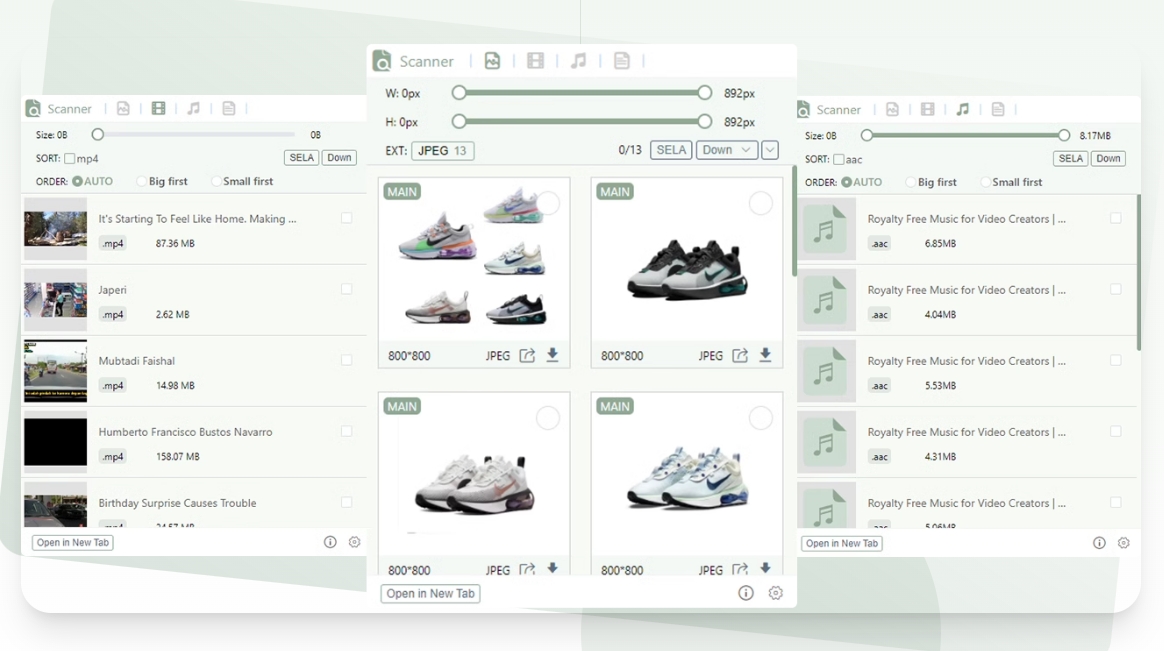Open the light blue sneaker image externally
This screenshot has width=1164, height=651.
[740, 569]
